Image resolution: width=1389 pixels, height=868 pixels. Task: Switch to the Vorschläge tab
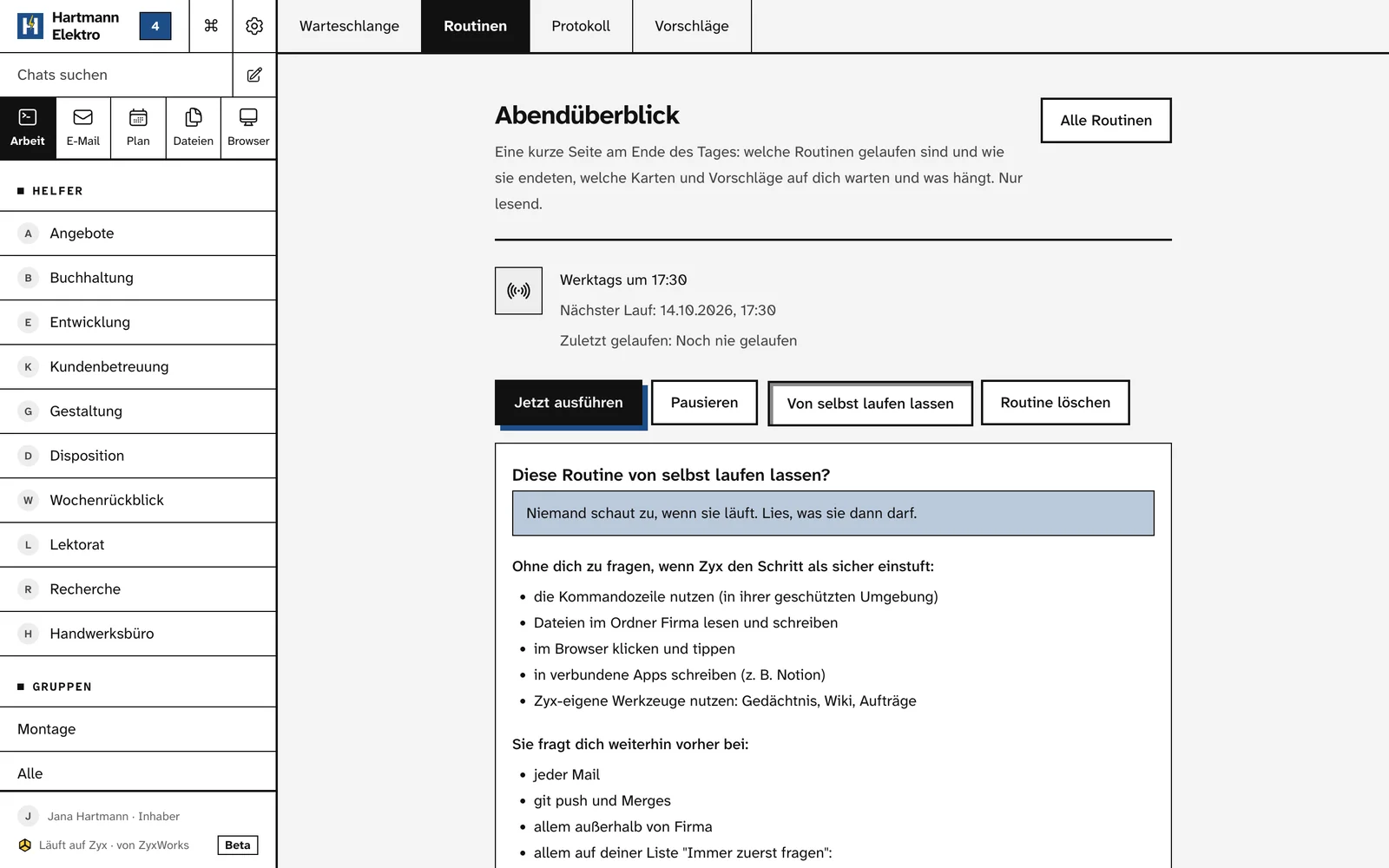click(692, 26)
